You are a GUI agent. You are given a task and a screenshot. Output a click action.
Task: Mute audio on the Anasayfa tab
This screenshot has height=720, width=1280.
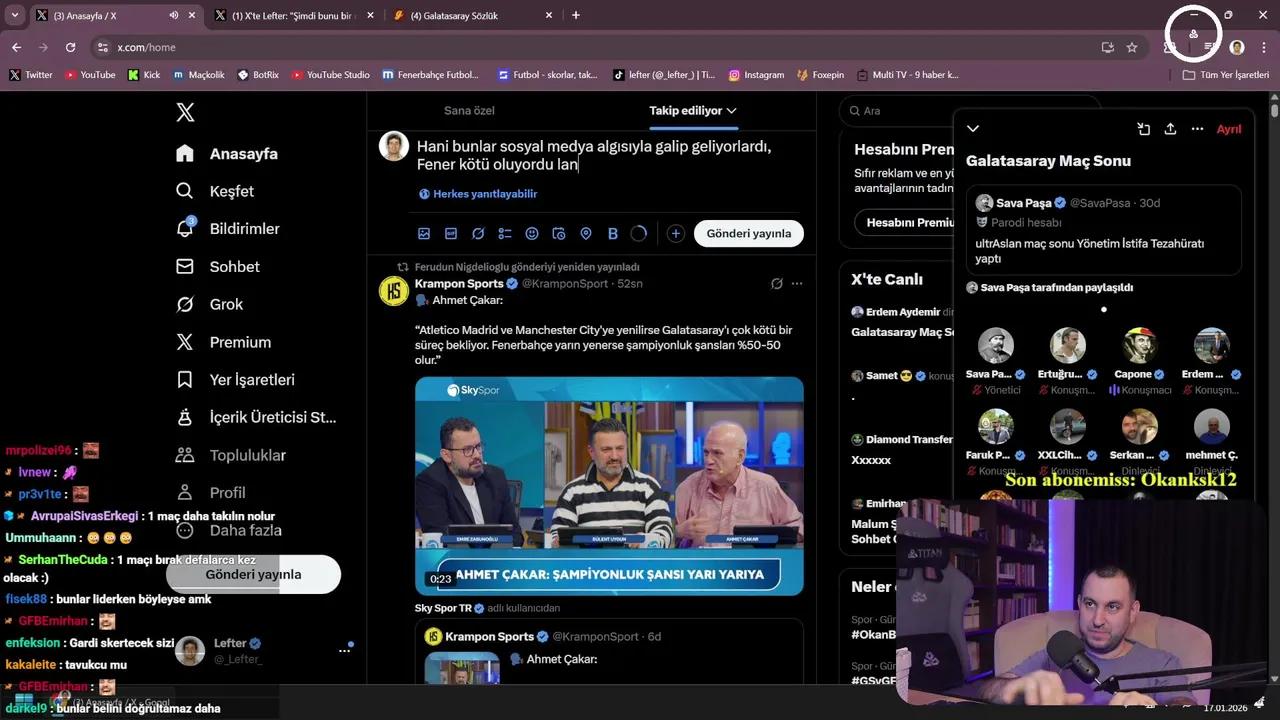tap(174, 15)
